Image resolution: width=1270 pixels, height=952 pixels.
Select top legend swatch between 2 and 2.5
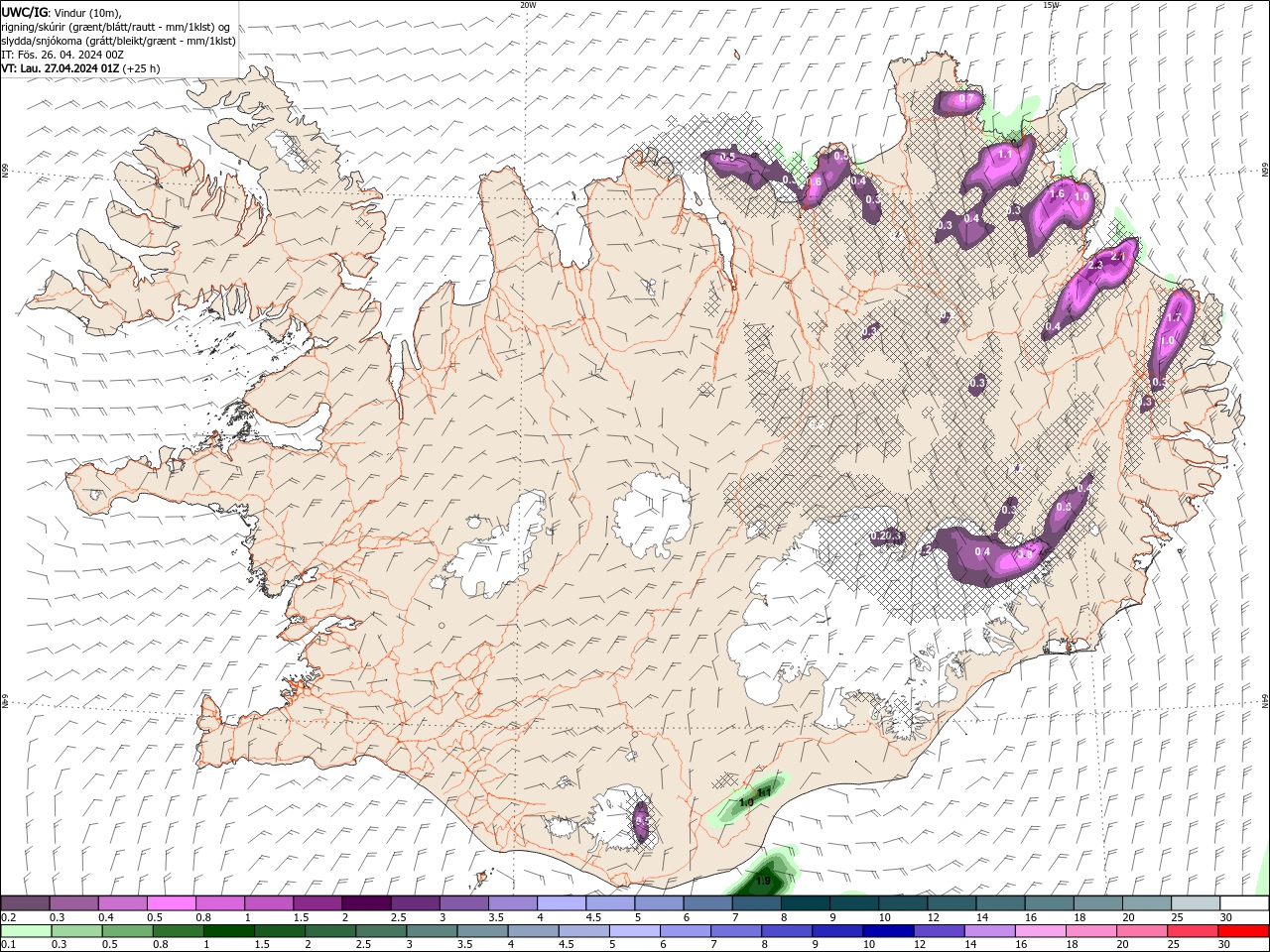click(366, 903)
